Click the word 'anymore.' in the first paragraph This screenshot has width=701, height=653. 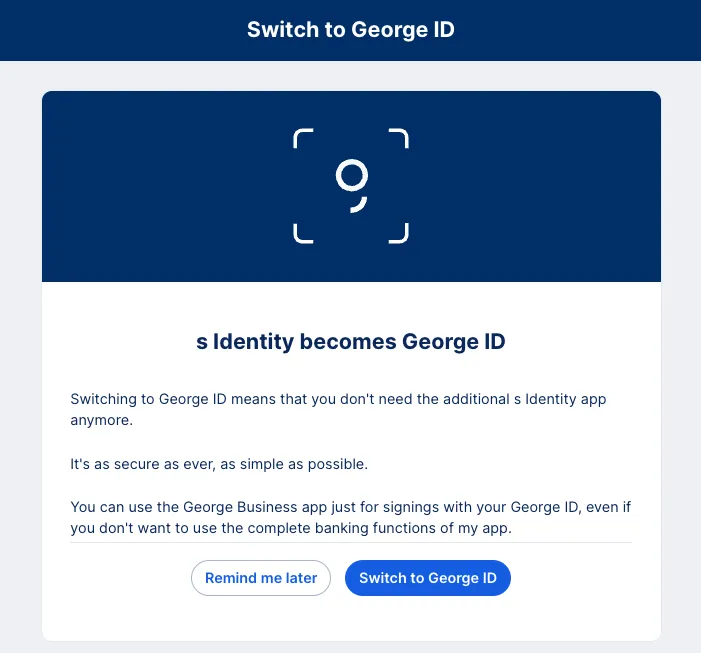coord(102,420)
